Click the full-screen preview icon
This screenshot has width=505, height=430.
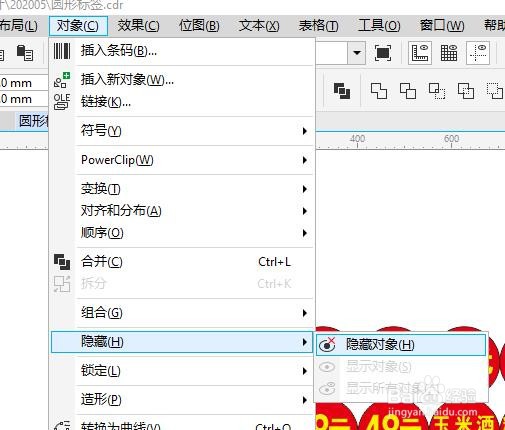point(383,53)
